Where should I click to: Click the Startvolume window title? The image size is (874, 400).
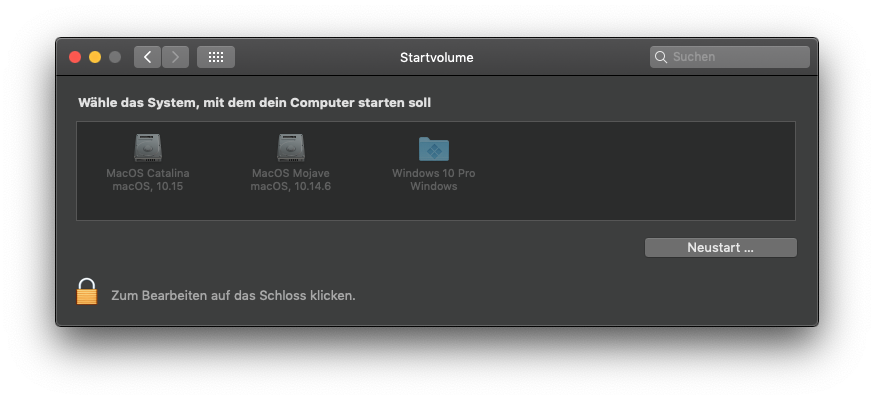(x=436, y=58)
